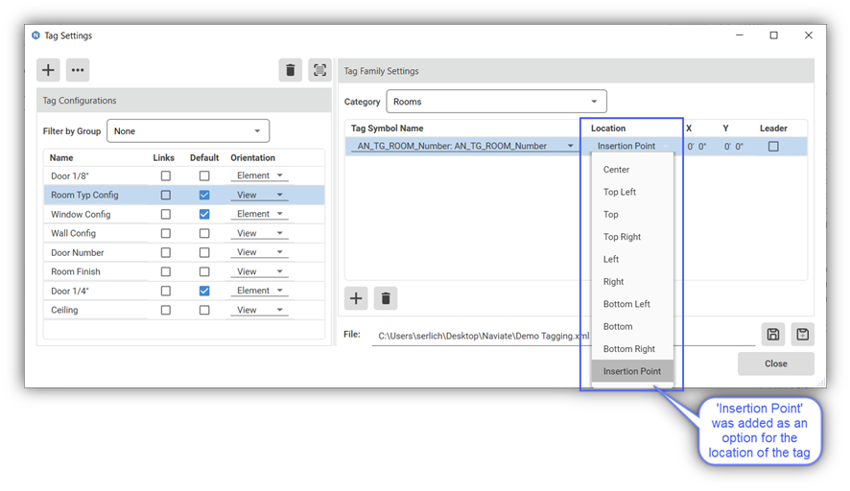The image size is (850, 491).
Task: Select the Room Typ Config row
Action: tap(184, 195)
